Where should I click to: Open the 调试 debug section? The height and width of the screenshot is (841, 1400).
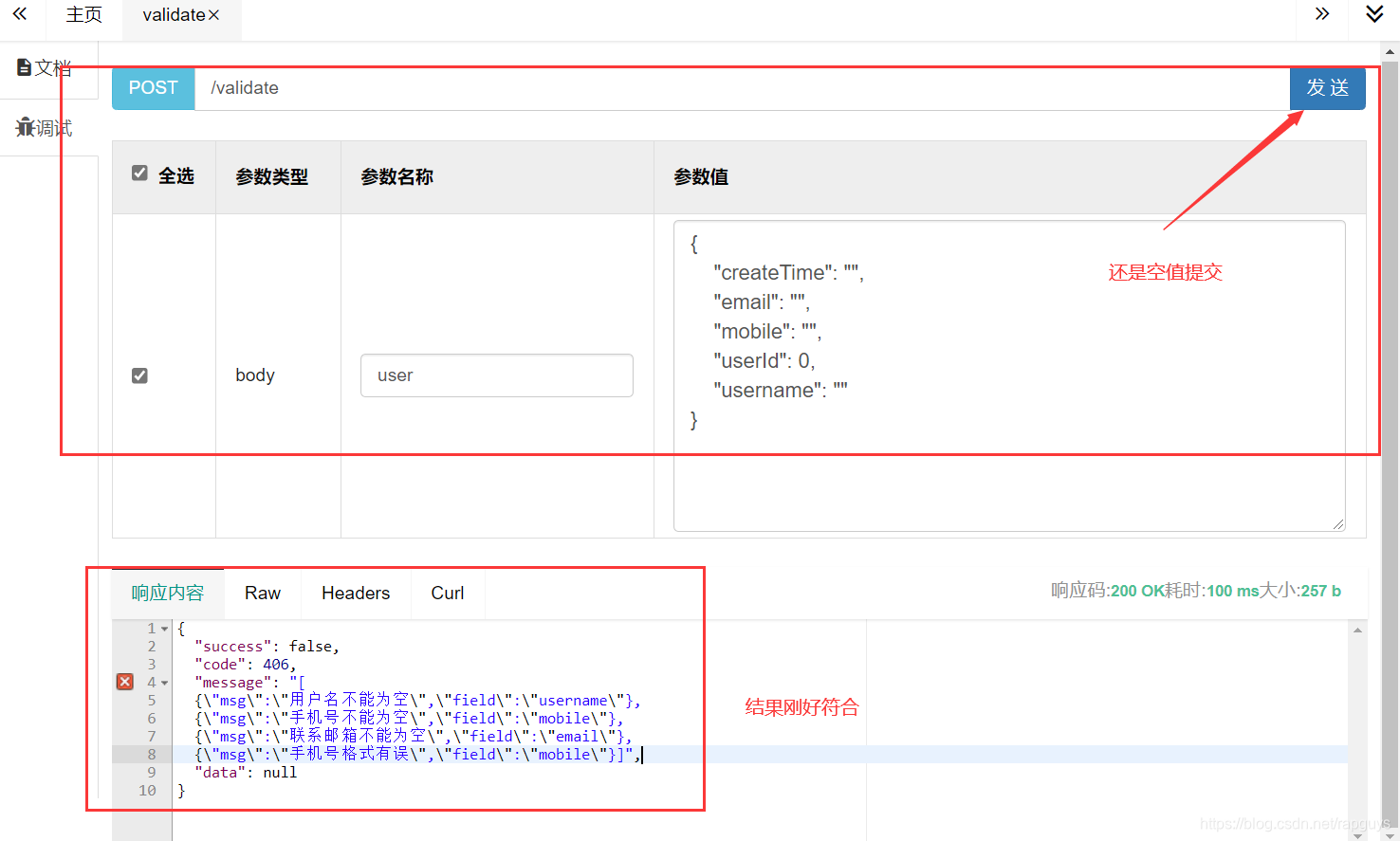(45, 127)
